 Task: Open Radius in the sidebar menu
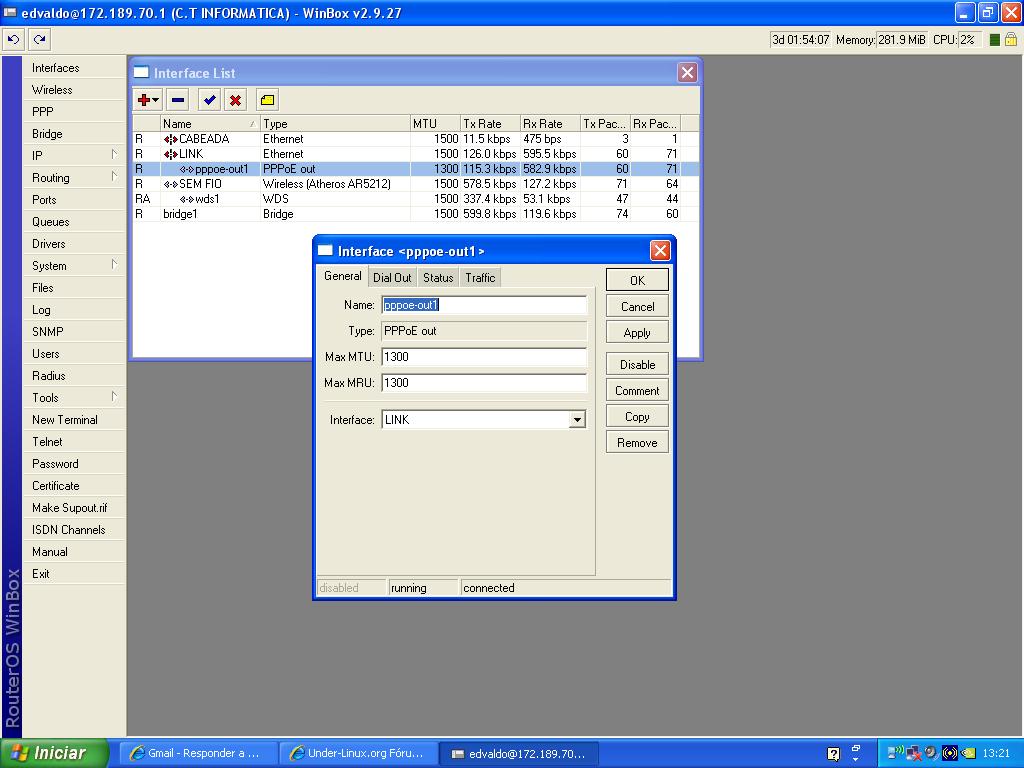[74, 376]
